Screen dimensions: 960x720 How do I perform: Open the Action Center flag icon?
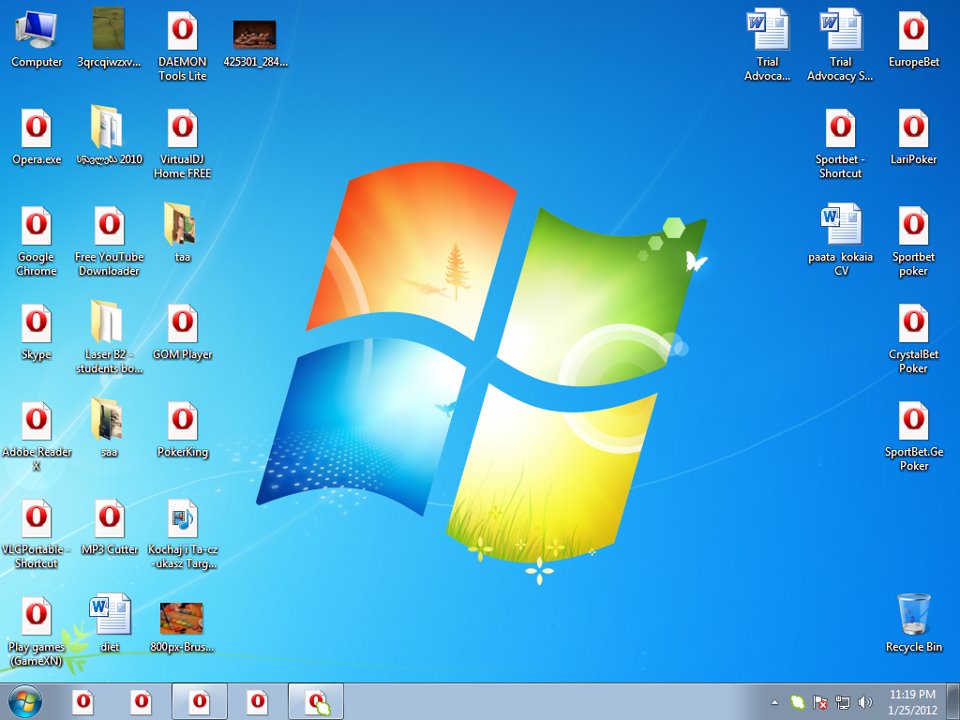pos(820,702)
